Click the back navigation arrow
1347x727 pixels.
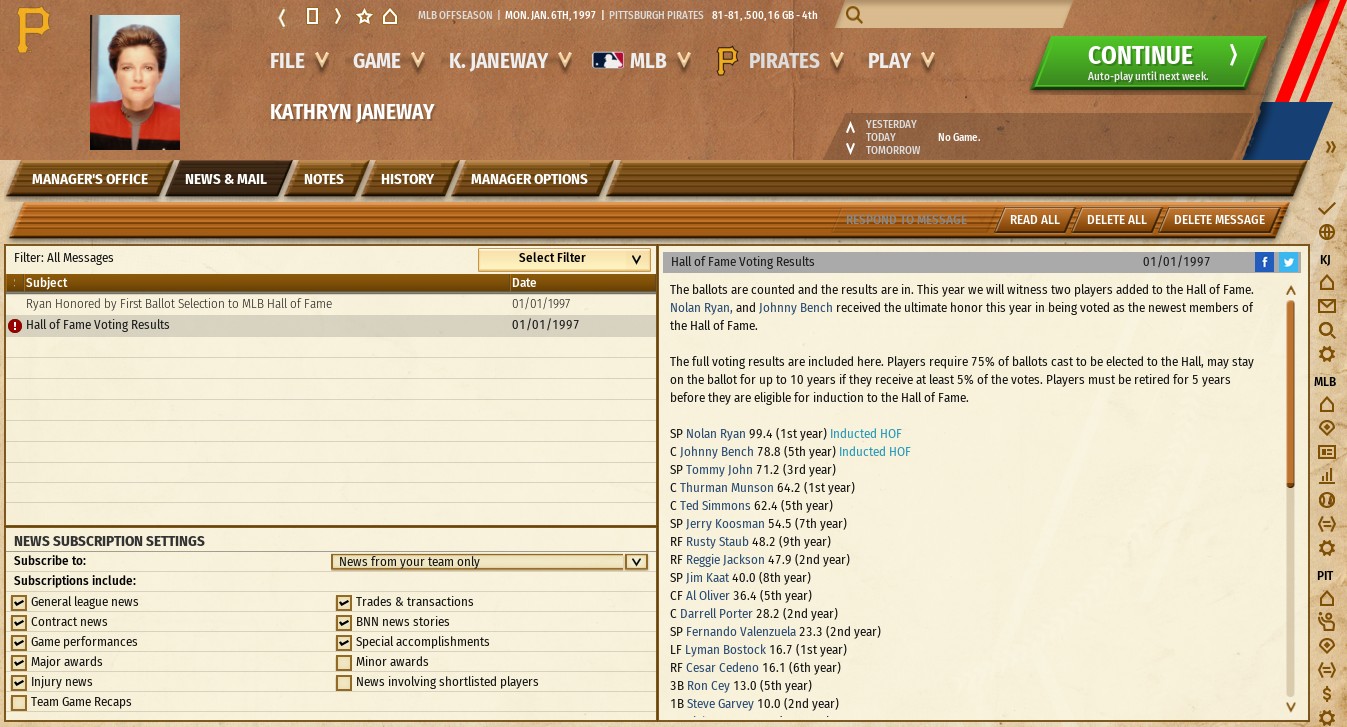point(283,16)
